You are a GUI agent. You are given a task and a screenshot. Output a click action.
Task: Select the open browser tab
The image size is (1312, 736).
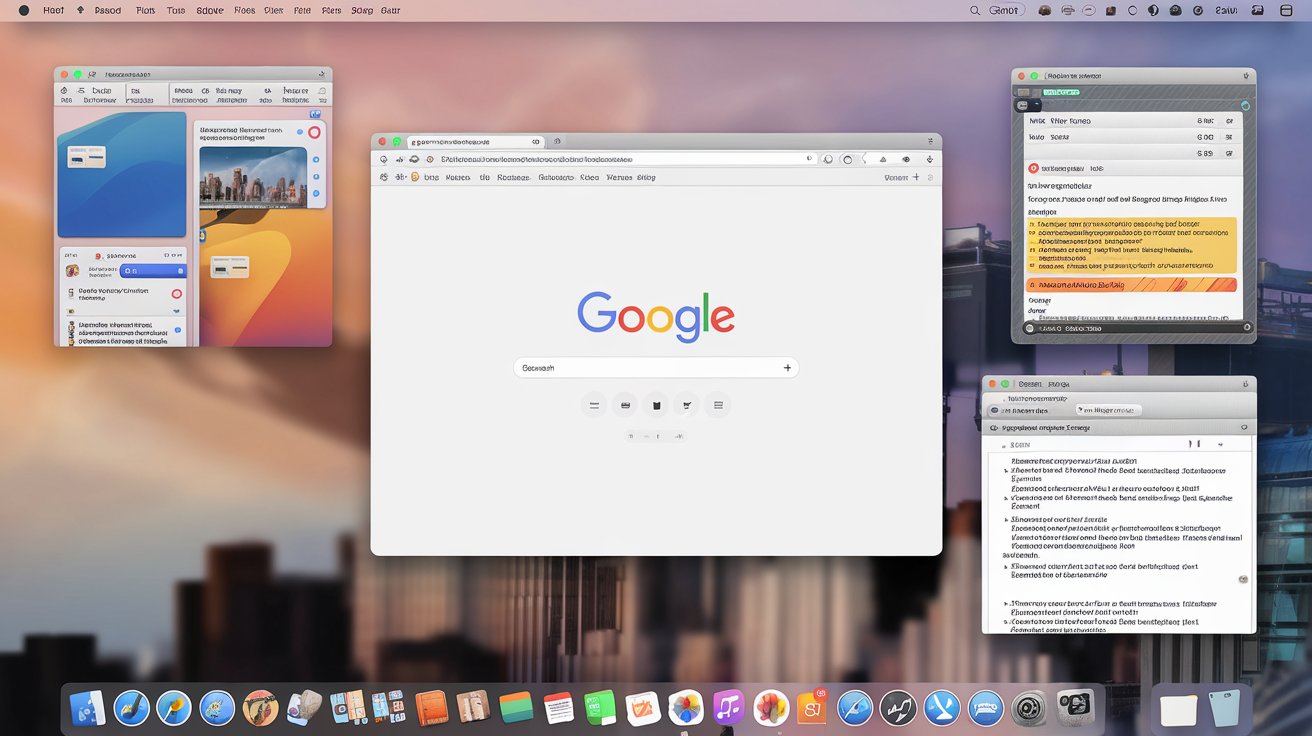click(x=474, y=142)
